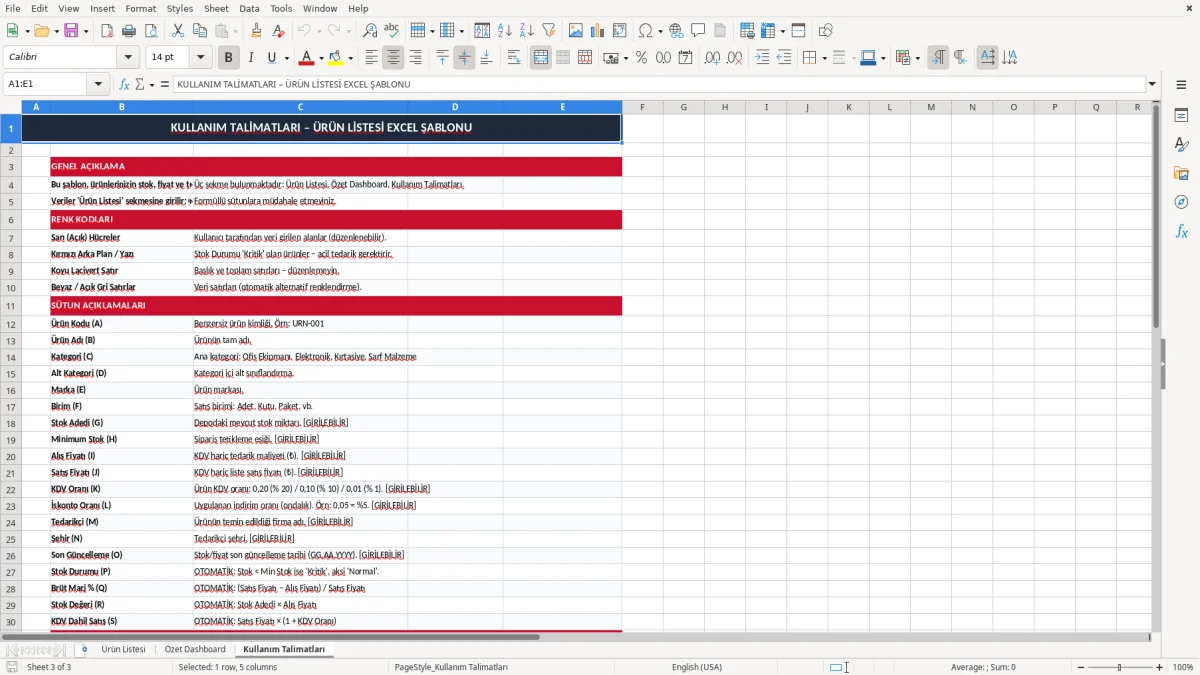This screenshot has height=675, width=1200.
Task: Click the formula input line
Action: coord(658,85)
